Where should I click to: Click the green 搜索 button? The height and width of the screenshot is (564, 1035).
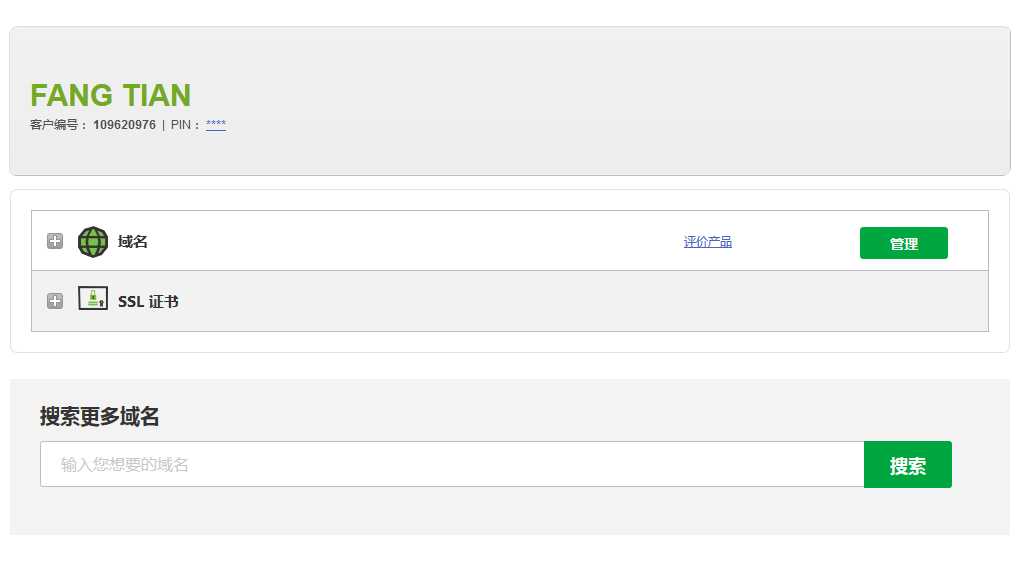click(x=908, y=464)
